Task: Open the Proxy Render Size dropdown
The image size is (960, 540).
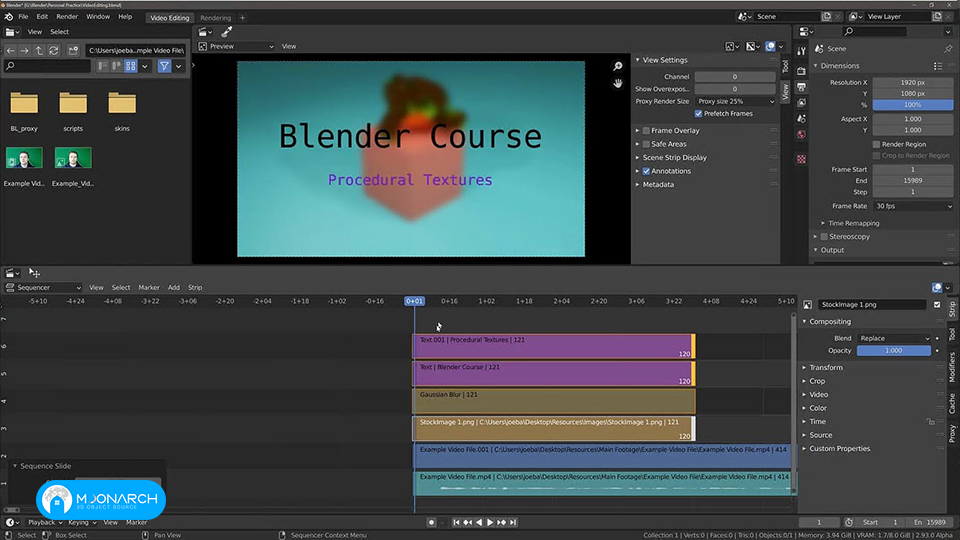Action: click(x=735, y=101)
